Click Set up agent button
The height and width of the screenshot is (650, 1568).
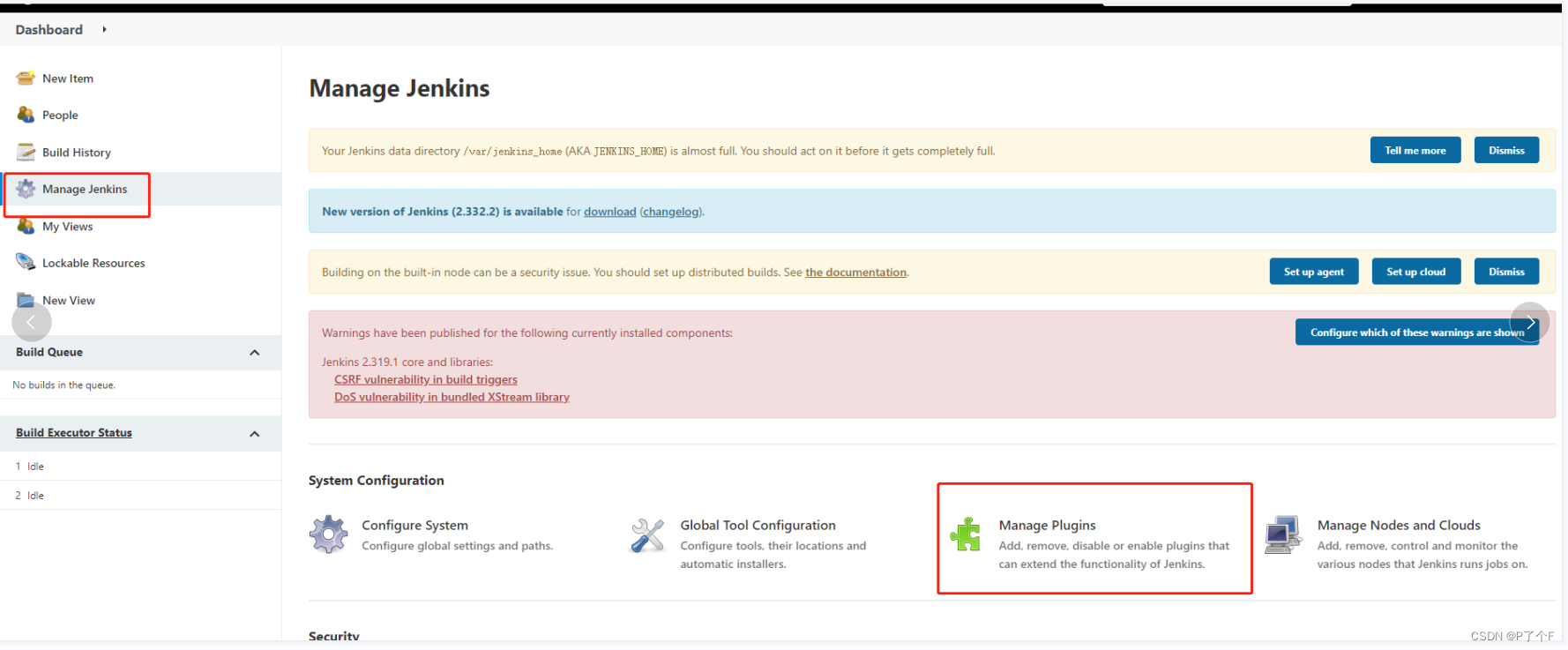click(1314, 272)
